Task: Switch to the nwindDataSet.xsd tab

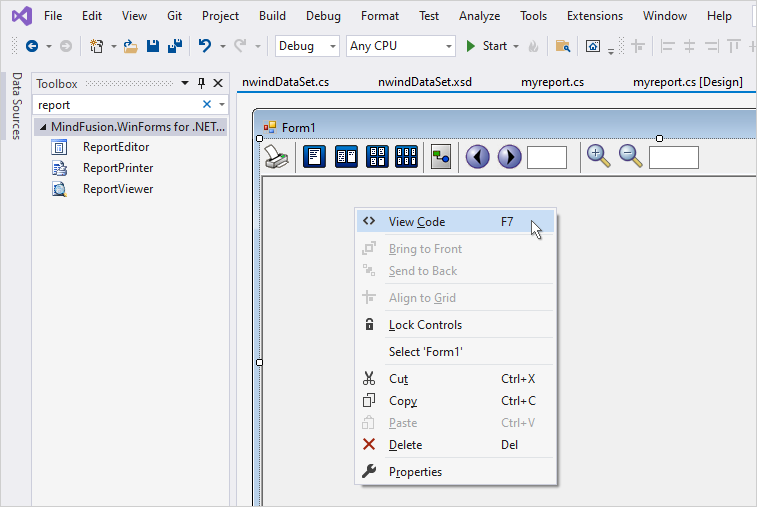Action: coord(425,82)
